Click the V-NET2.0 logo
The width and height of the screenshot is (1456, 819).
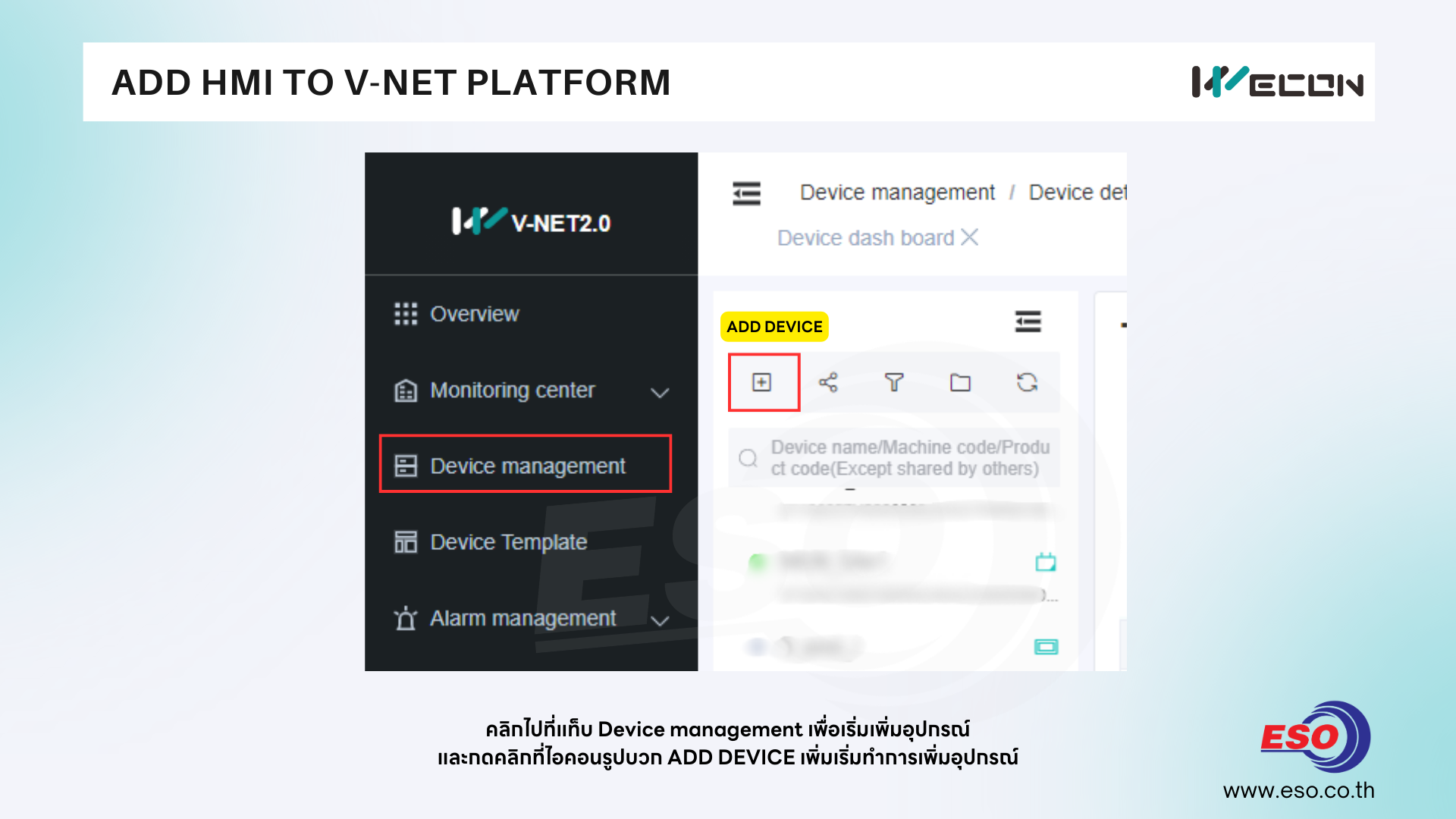point(531,221)
